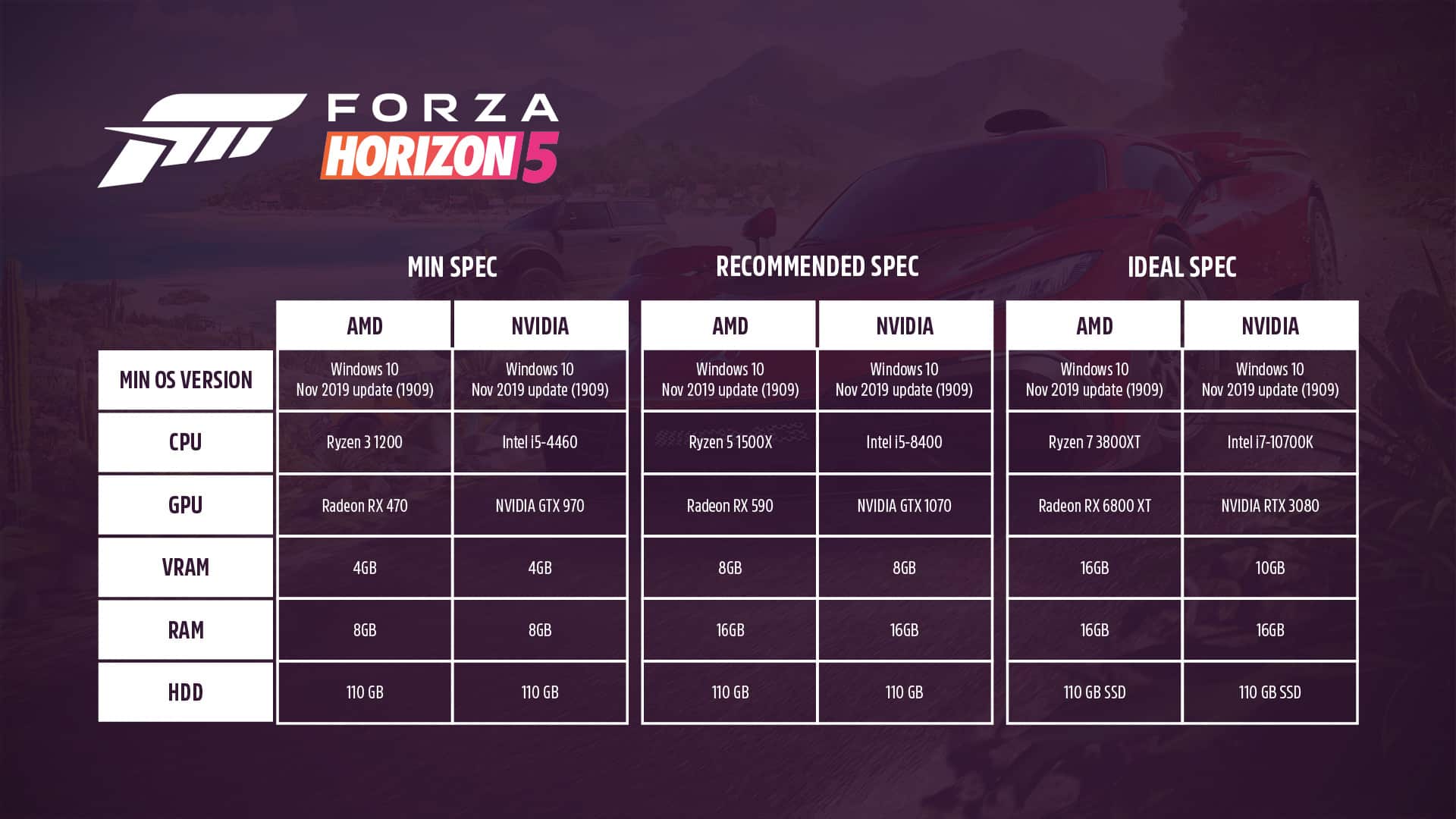This screenshot has height=819, width=1456.
Task: Click the MIN OS VERSION row label
Action: click(x=186, y=380)
